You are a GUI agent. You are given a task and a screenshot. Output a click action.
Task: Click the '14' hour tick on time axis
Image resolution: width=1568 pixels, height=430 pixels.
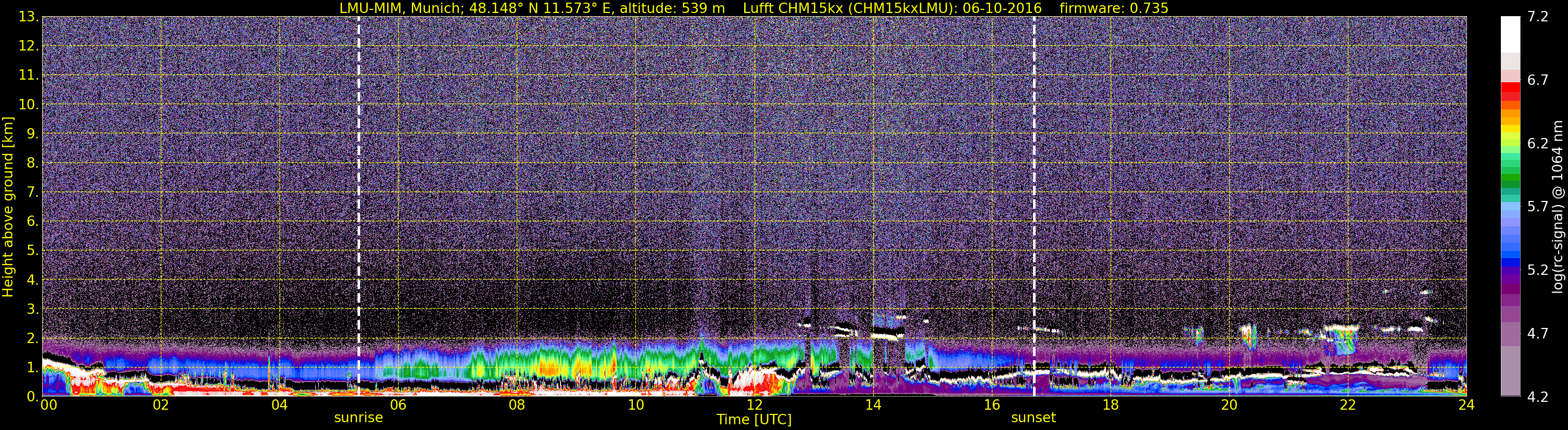coord(873,405)
